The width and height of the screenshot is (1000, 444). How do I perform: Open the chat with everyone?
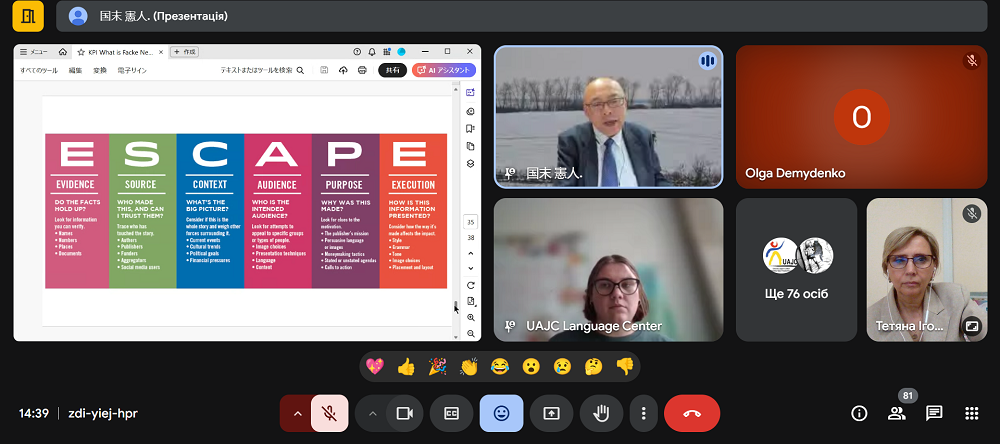pyautogui.click(x=934, y=413)
